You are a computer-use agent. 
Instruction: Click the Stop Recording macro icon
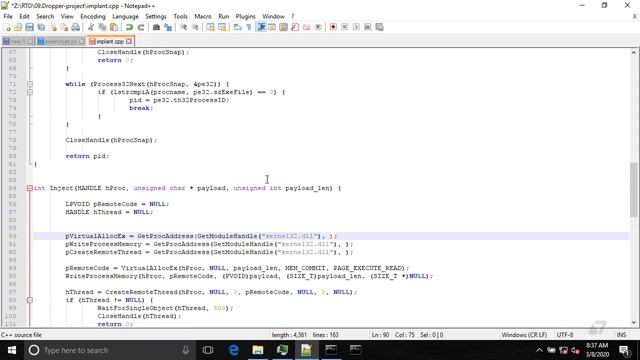click(x=344, y=27)
